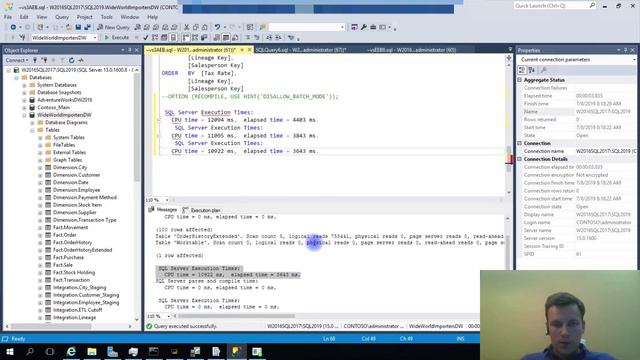Click the Save All icon
Viewport: 640px width, 360px height.
coord(87,27)
